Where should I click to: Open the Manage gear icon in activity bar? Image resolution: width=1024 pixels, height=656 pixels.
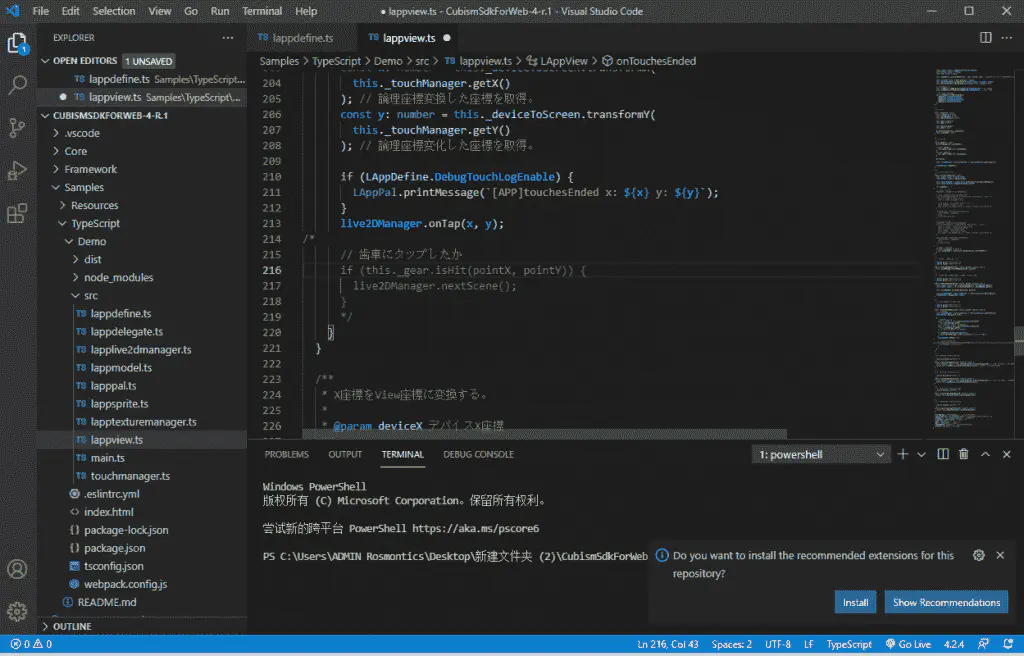[x=17, y=612]
